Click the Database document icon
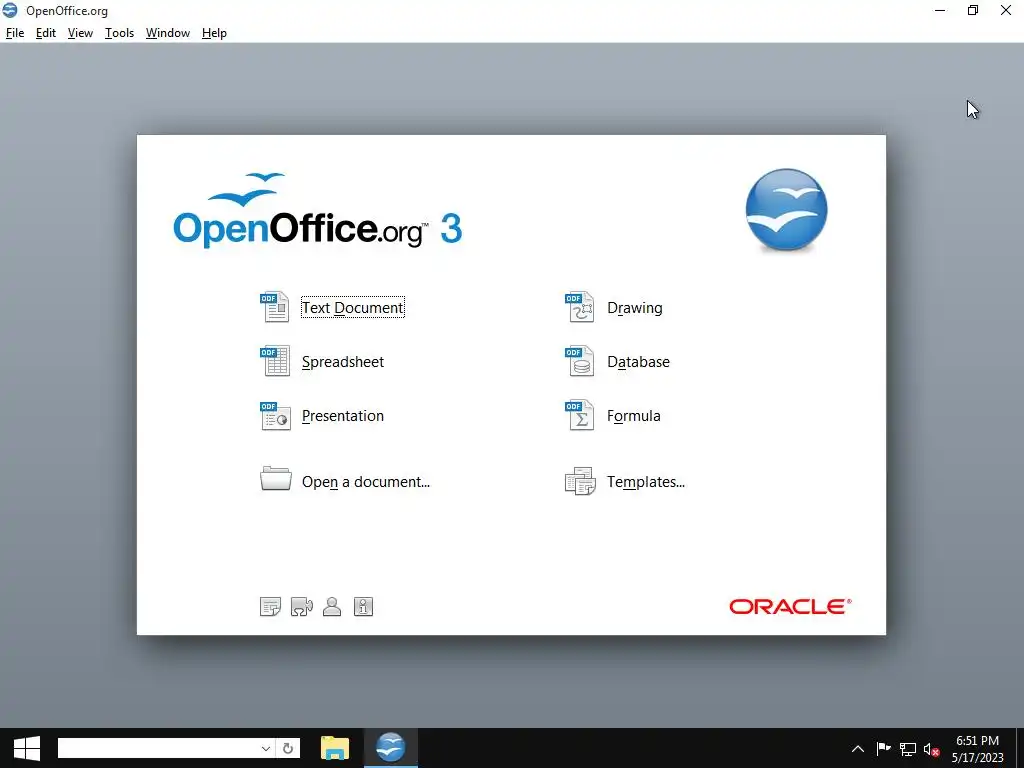 [579, 361]
